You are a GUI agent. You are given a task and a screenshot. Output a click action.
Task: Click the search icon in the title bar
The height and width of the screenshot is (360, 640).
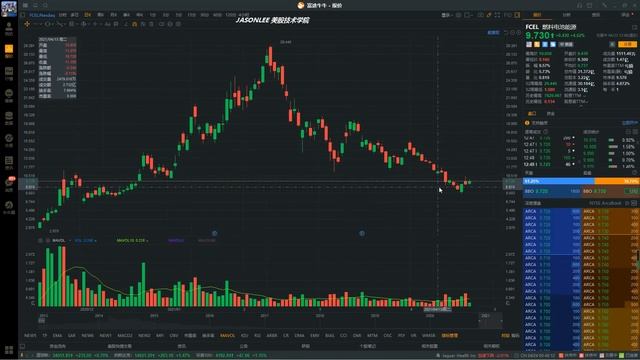point(45,5)
